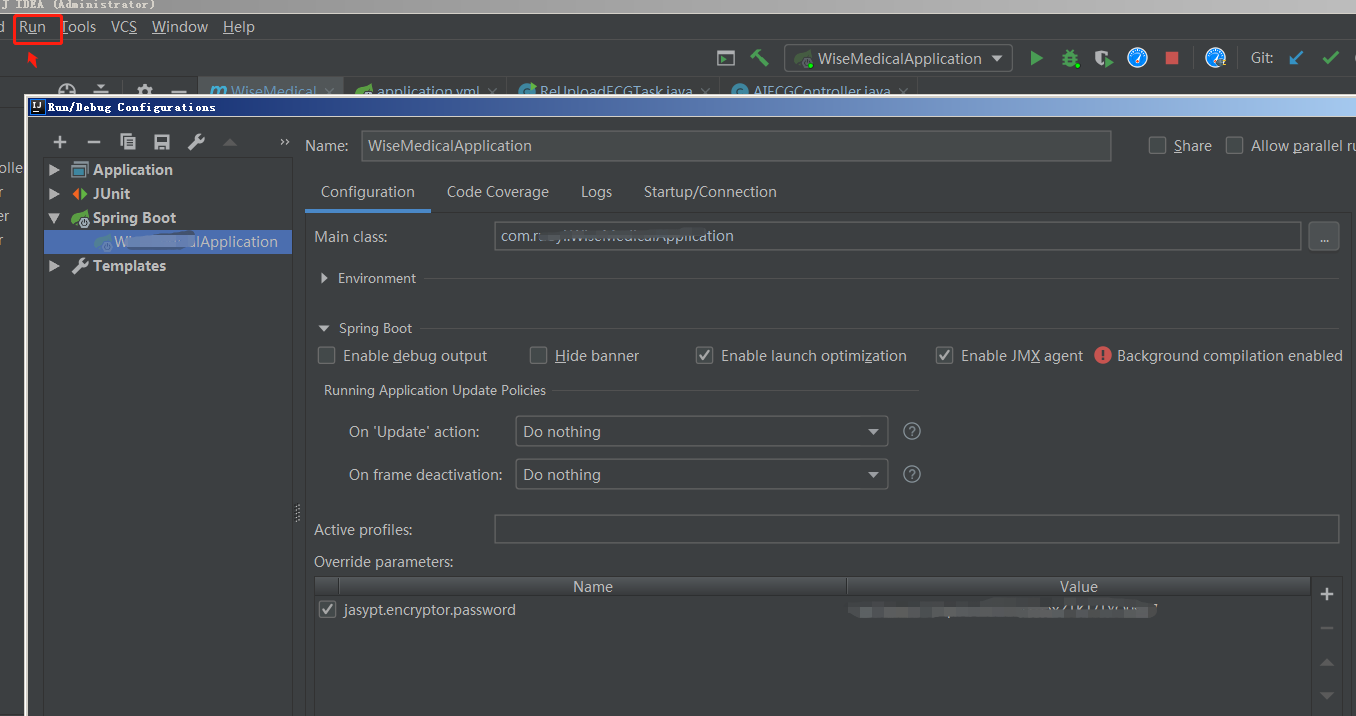Click the Main class input field
The image size is (1356, 716).
898,236
